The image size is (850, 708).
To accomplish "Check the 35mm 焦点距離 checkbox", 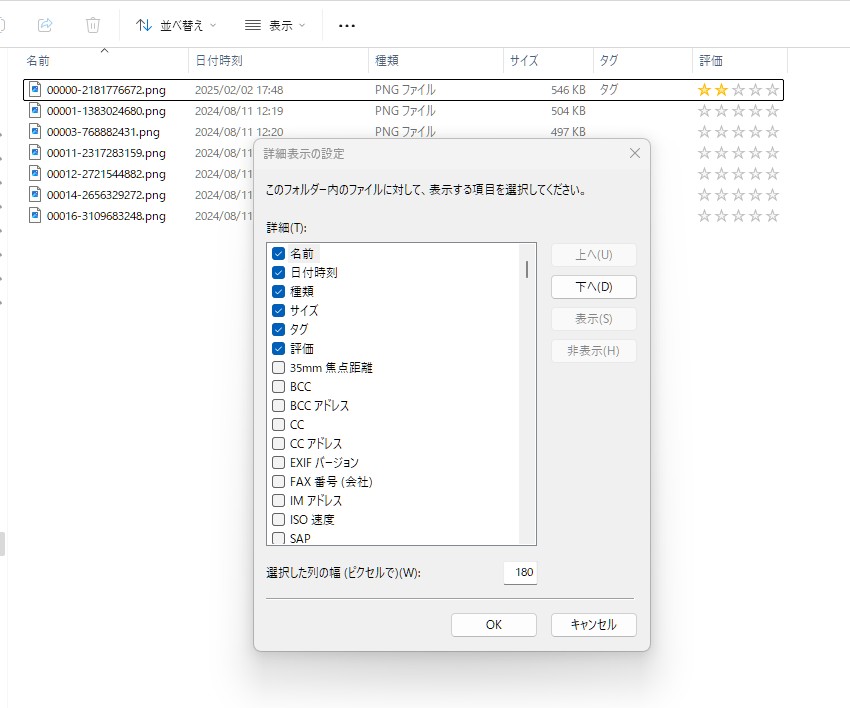I will click(x=278, y=368).
